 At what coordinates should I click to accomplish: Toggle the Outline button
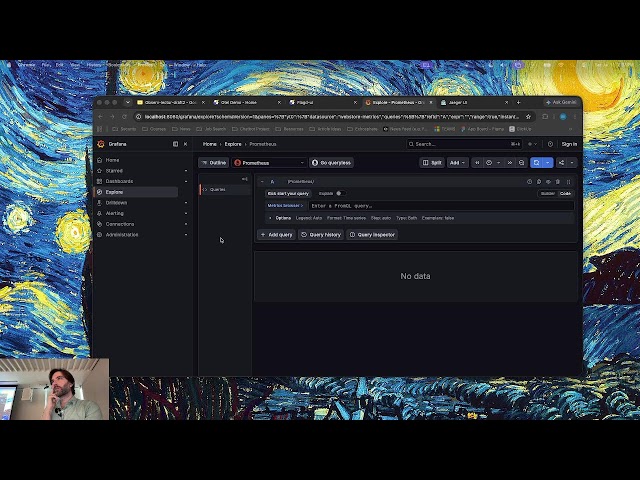click(x=213, y=163)
